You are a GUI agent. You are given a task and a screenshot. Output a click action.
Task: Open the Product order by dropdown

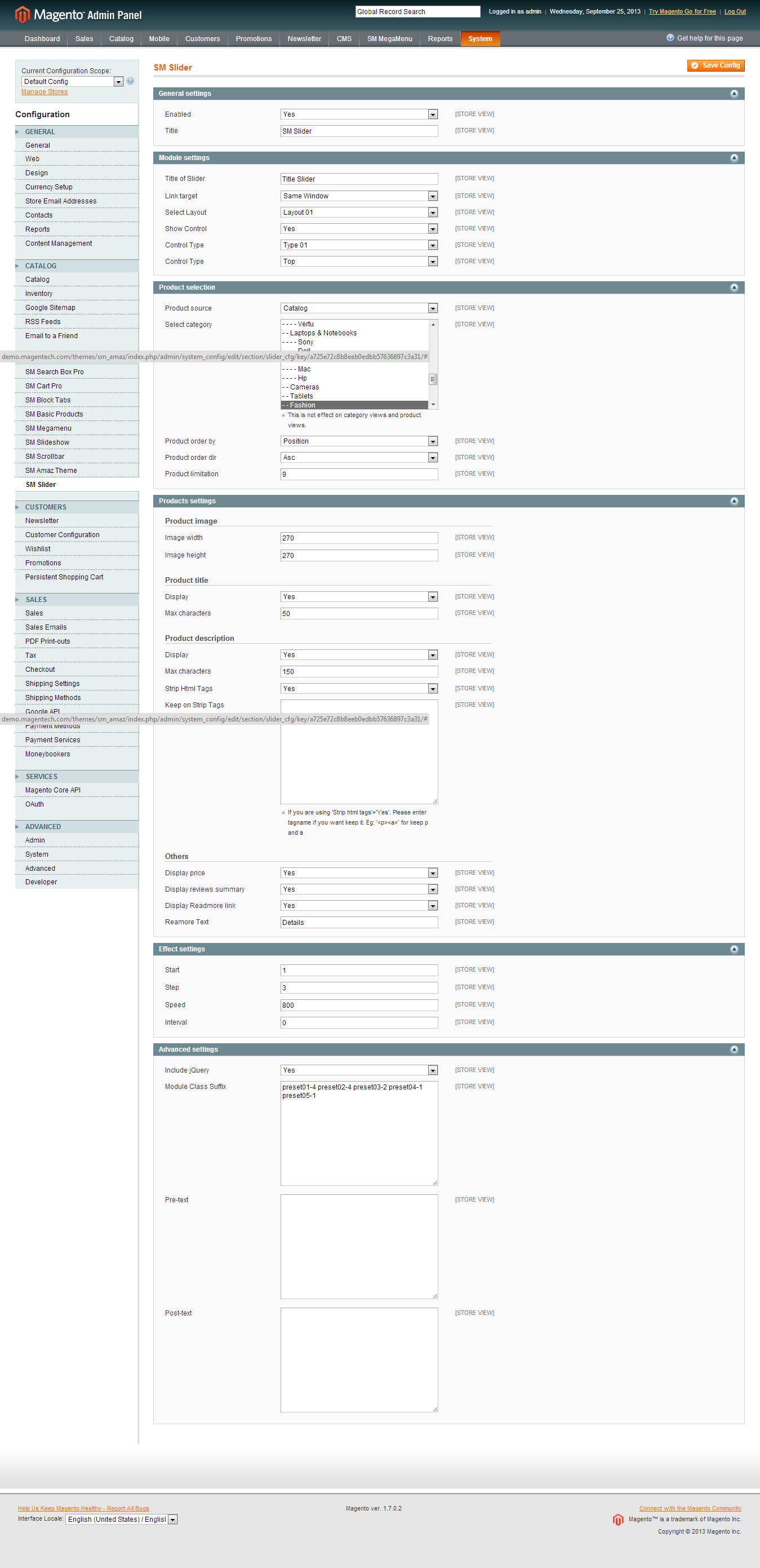pyautogui.click(x=359, y=441)
